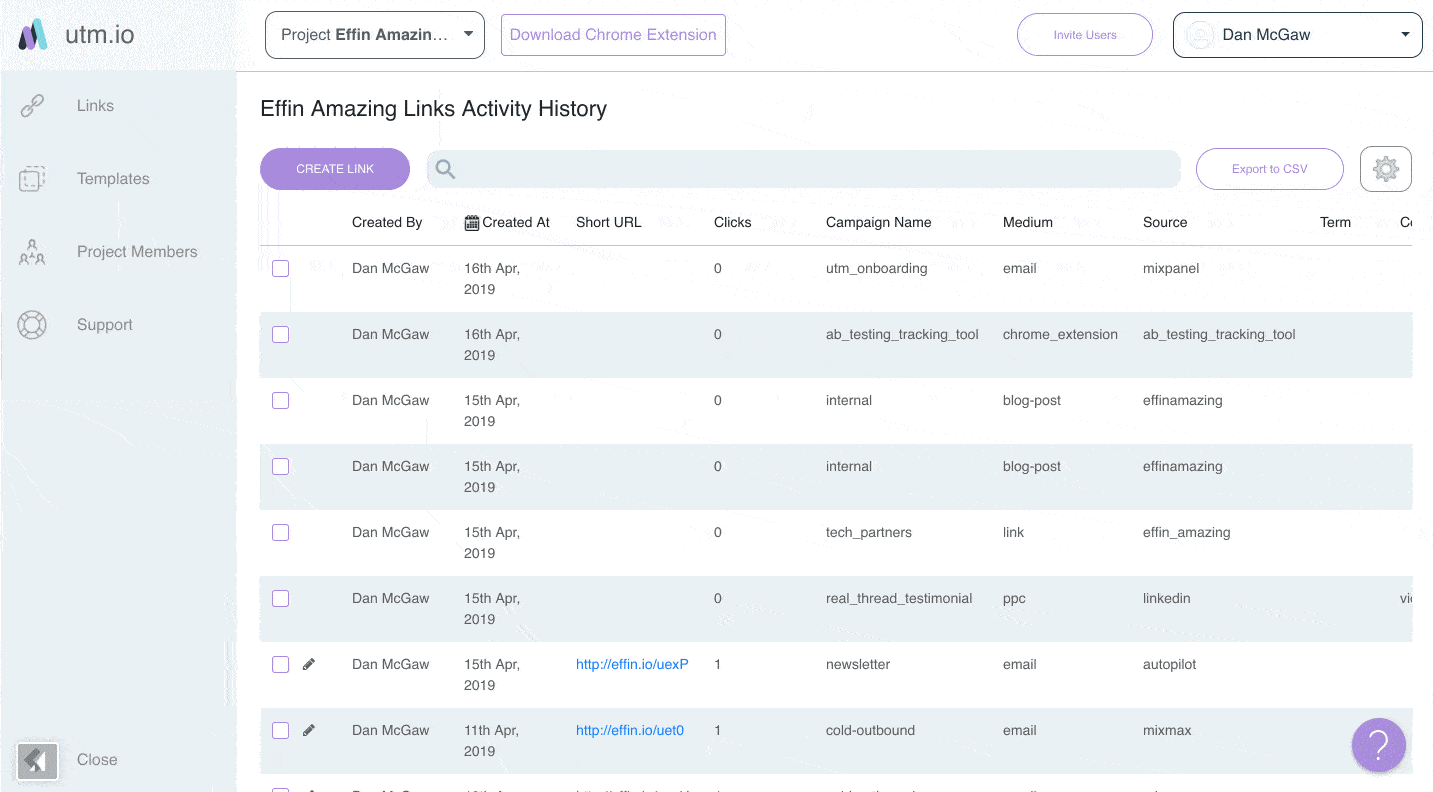Screen dimensions: 1433x792
Task: Click the autopilot source cell
Action: [1170, 664]
